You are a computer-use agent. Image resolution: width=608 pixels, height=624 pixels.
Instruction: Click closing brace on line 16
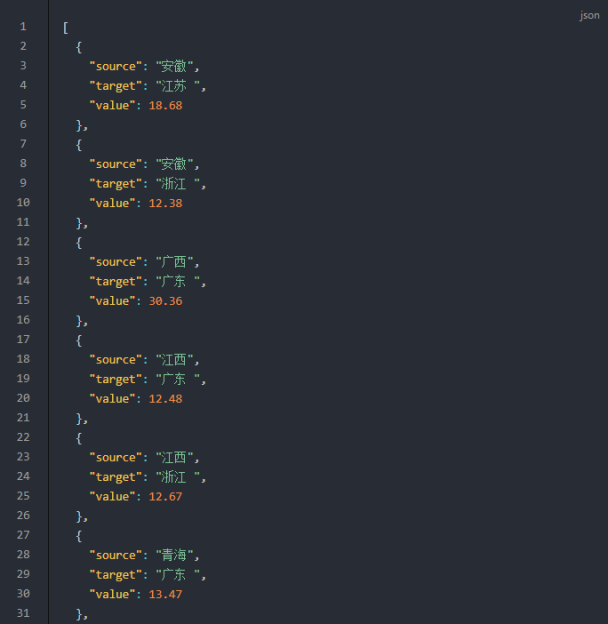tap(79, 320)
